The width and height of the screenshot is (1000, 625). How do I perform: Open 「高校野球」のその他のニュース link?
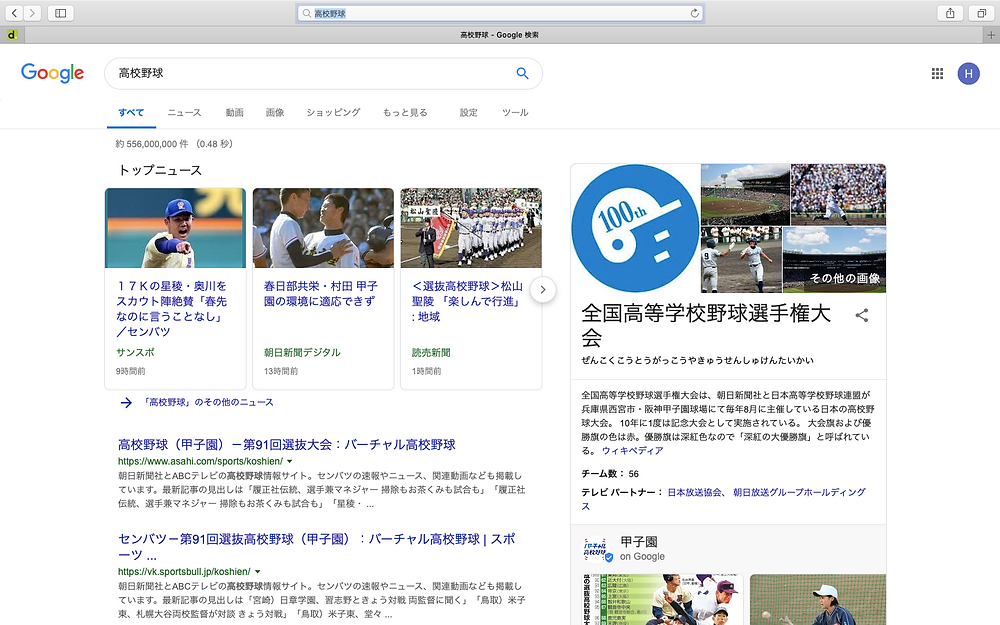(x=208, y=402)
